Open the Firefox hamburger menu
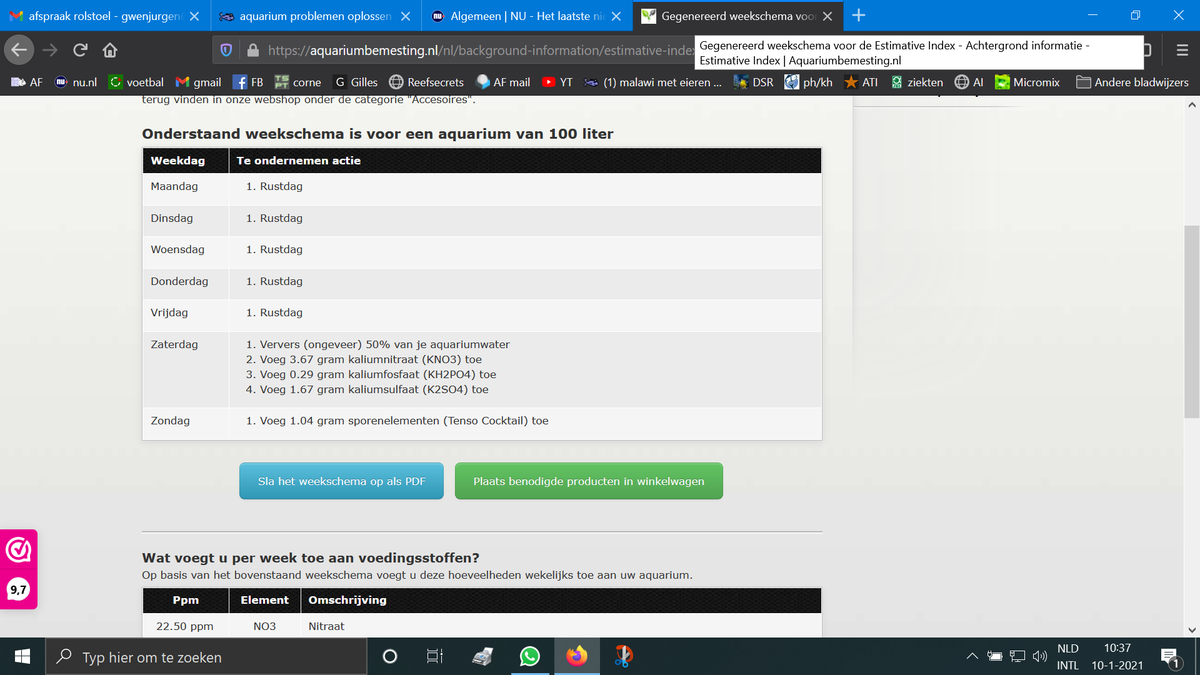Image resolution: width=1200 pixels, height=675 pixels. 1181,50
